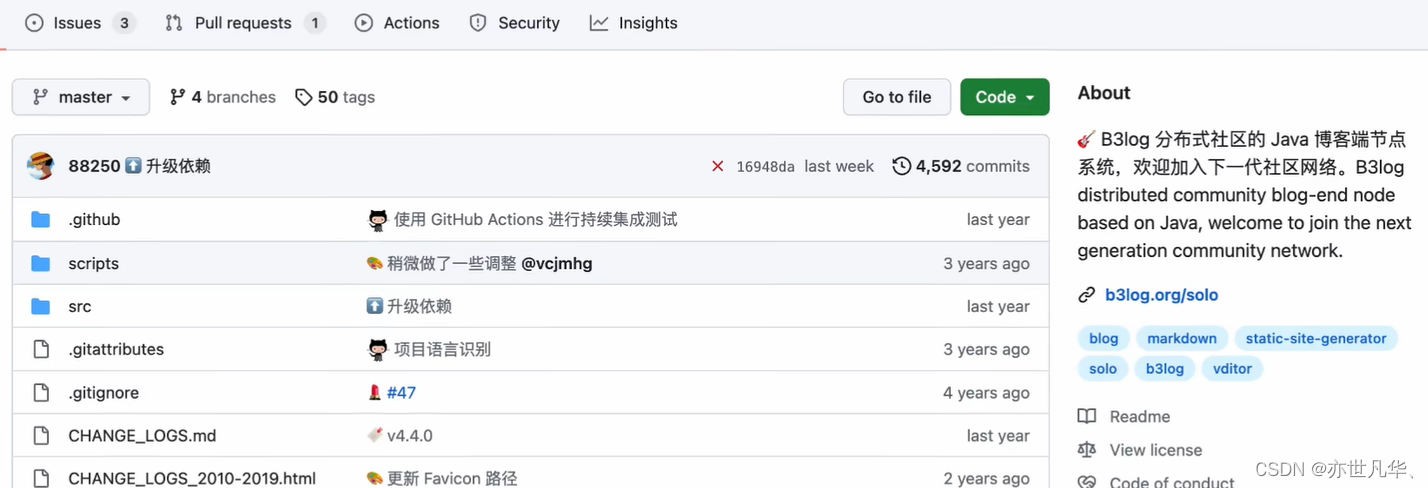Click the .github folder icon
1428x488 pixels.
(x=41, y=219)
